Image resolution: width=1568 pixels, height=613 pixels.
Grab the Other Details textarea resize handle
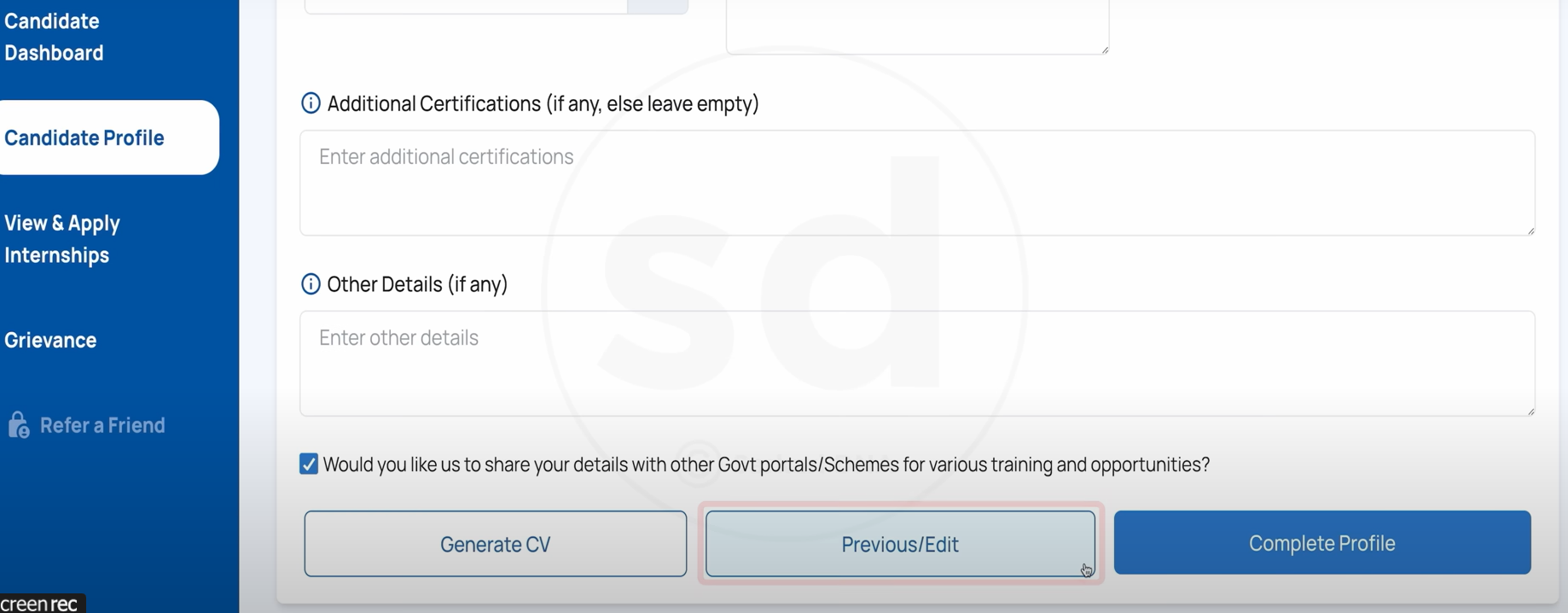pyautogui.click(x=1530, y=412)
